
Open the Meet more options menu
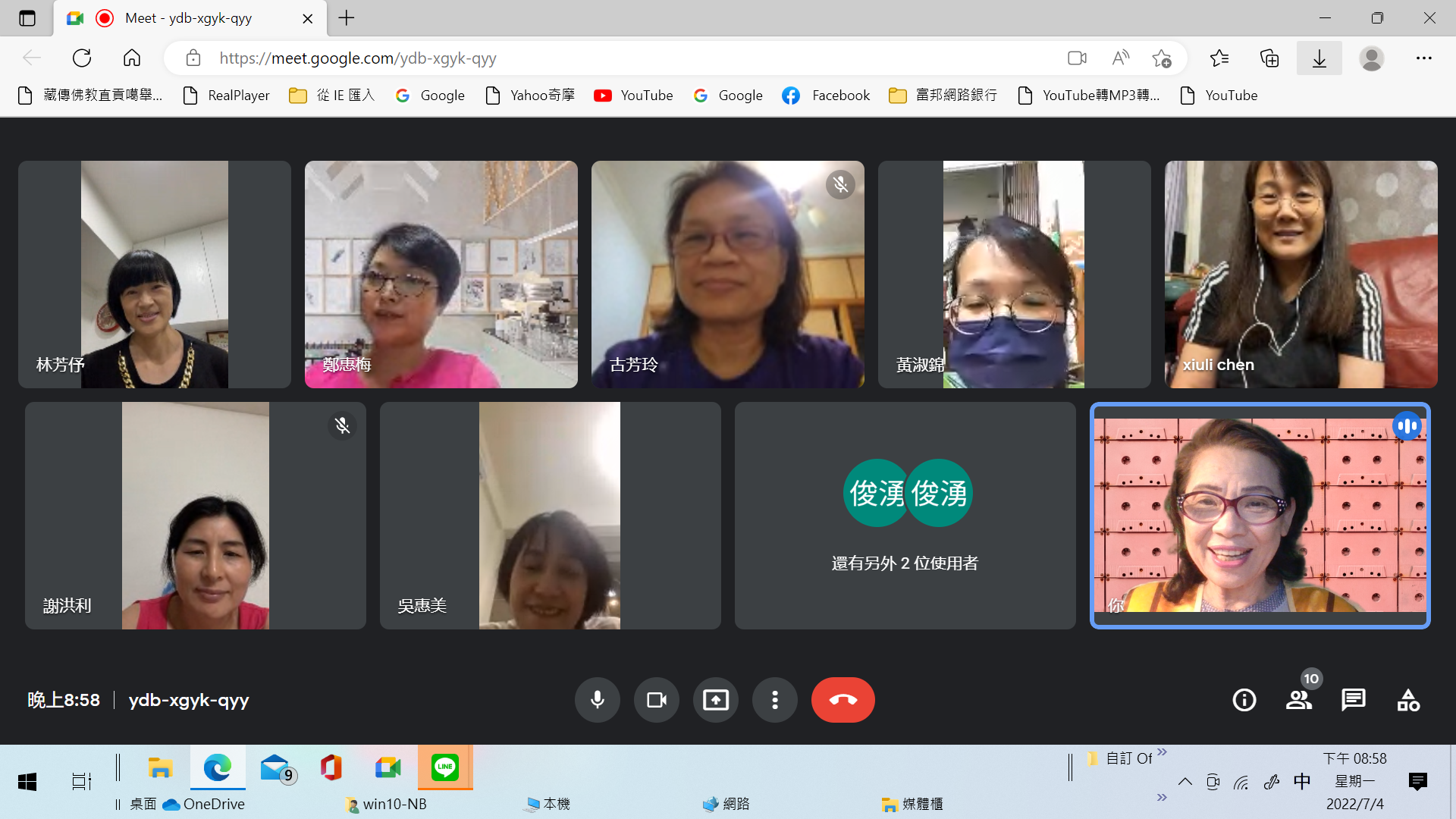774,699
